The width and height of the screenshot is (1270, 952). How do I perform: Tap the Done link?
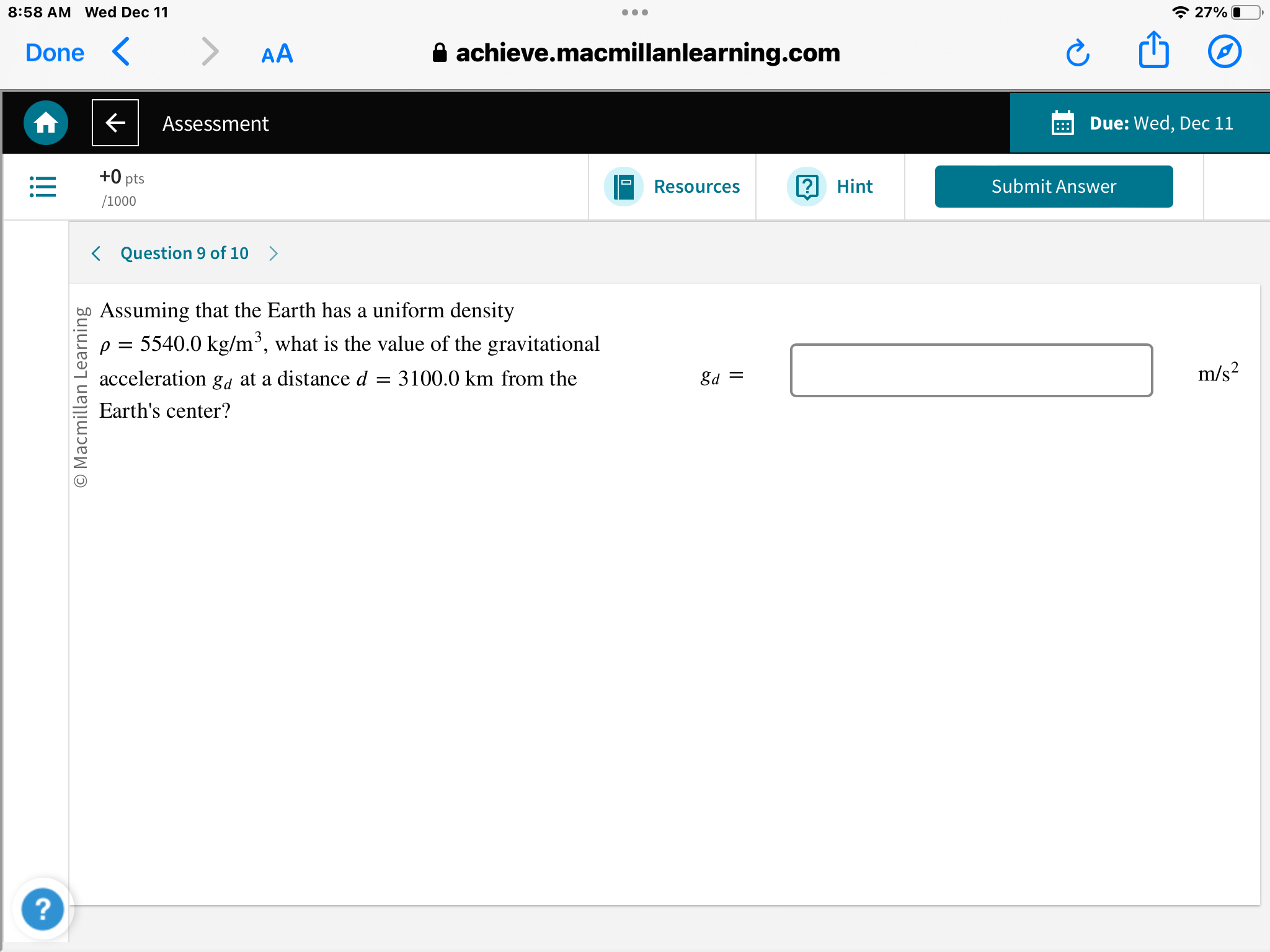55,53
